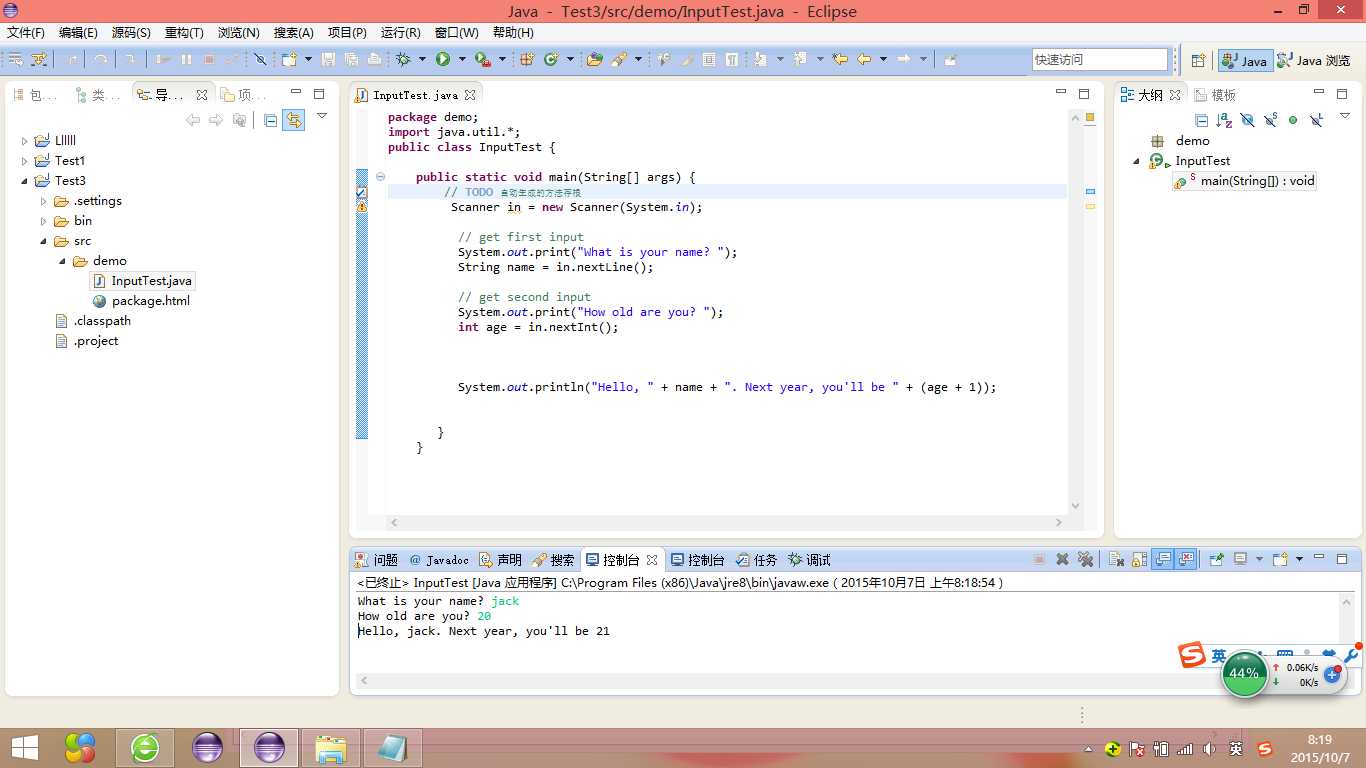Click the Last Edit Location arrow icon
Image resolution: width=1366 pixels, height=768 pixels.
(839, 59)
